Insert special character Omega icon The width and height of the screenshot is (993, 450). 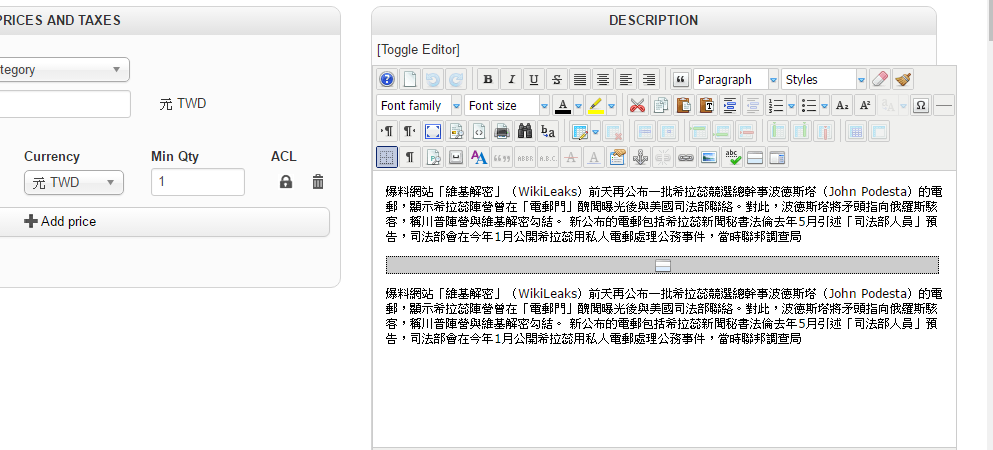[921, 105]
